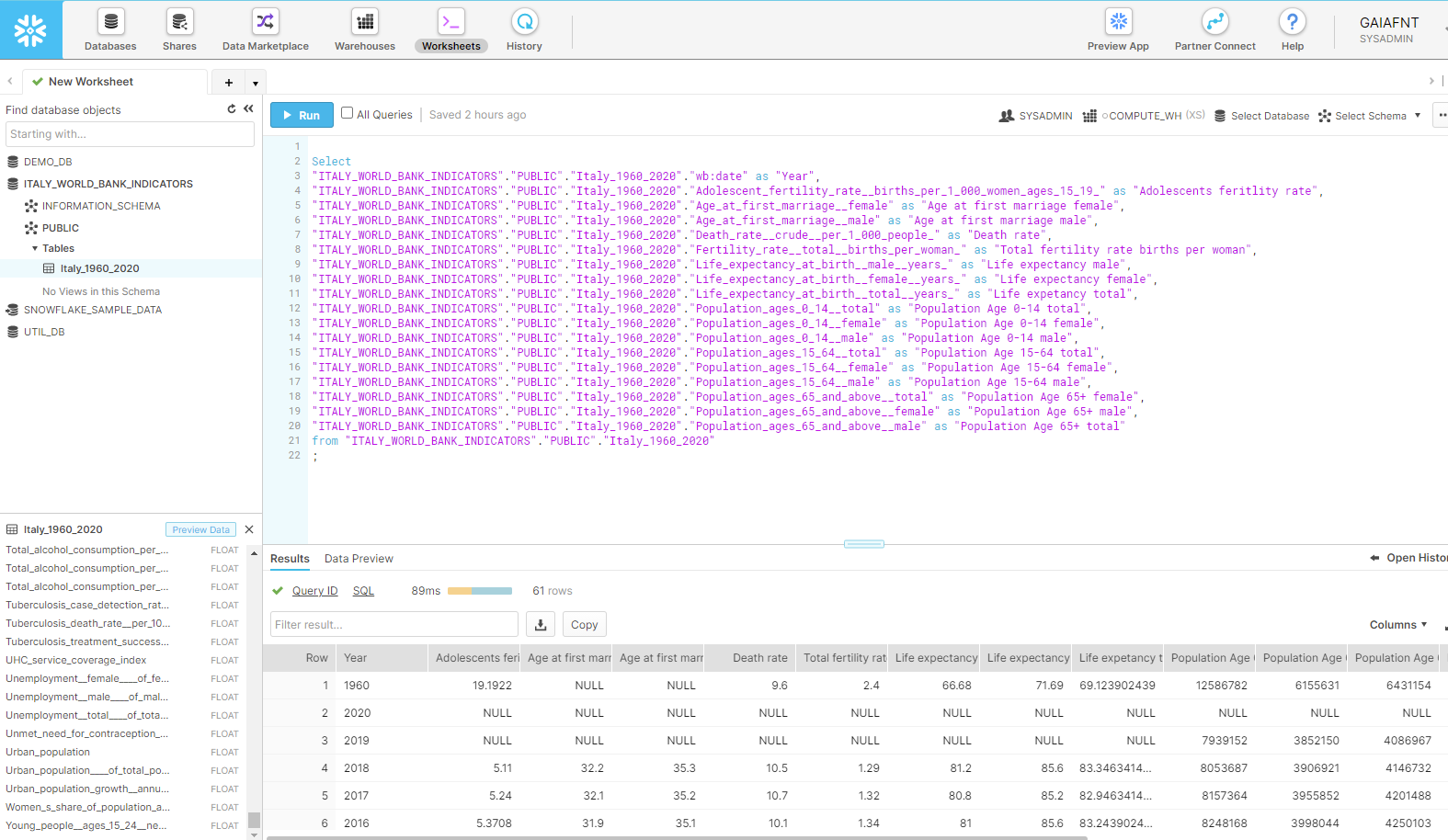
Task: Open Data Marketplace icon
Action: [265, 21]
